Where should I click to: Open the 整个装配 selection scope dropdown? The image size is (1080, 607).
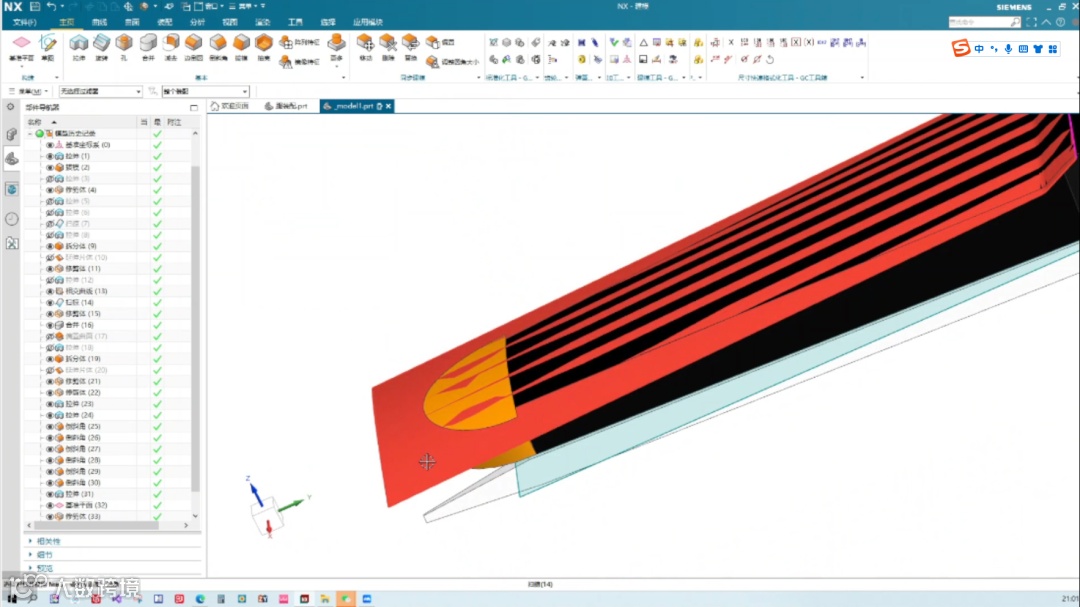205,91
